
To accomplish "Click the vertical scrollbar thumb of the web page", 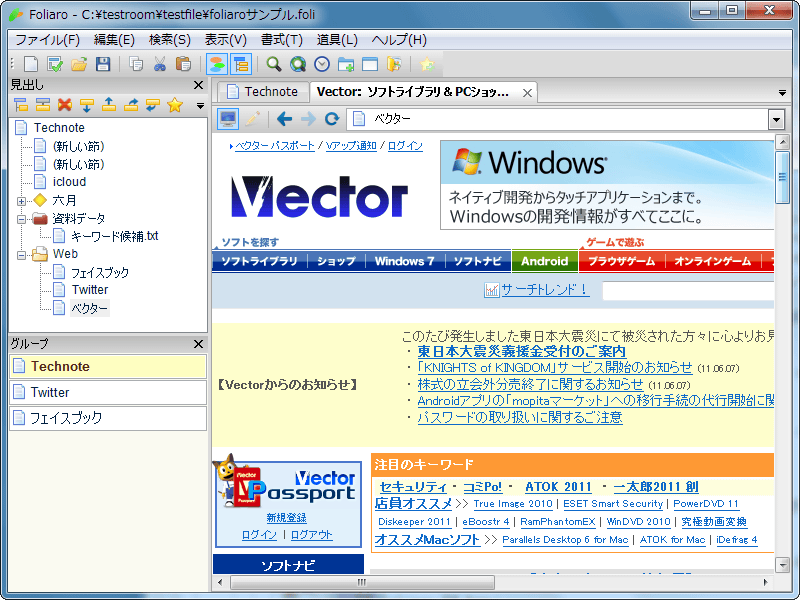I will pyautogui.click(x=782, y=178).
